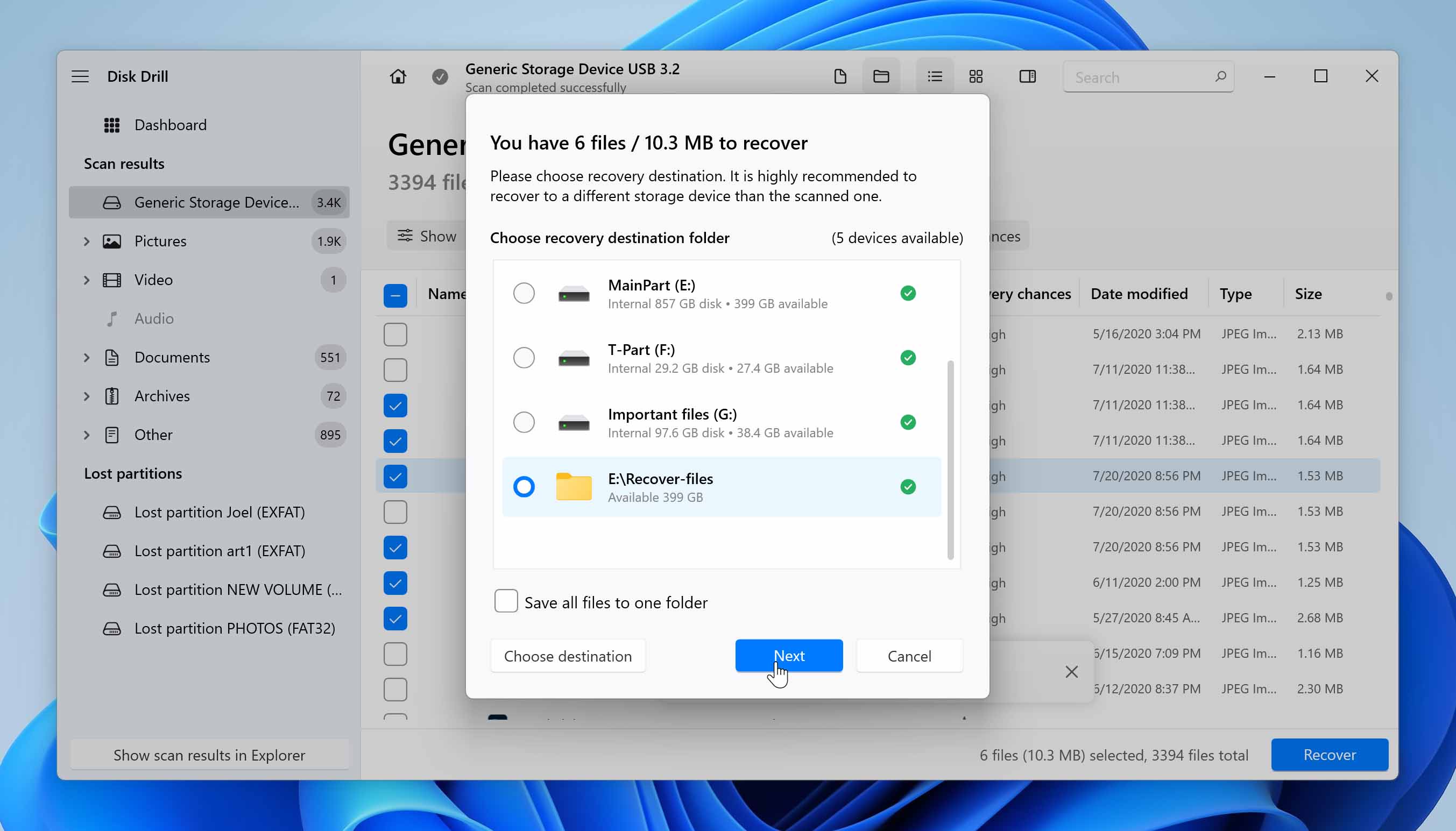Click Choose destination button

pyautogui.click(x=568, y=656)
